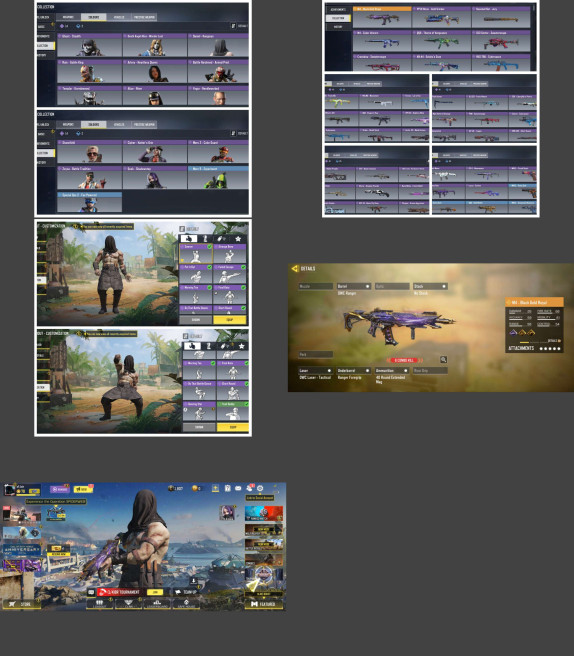Click the Details back arrow
574x656 pixels.
point(295,269)
